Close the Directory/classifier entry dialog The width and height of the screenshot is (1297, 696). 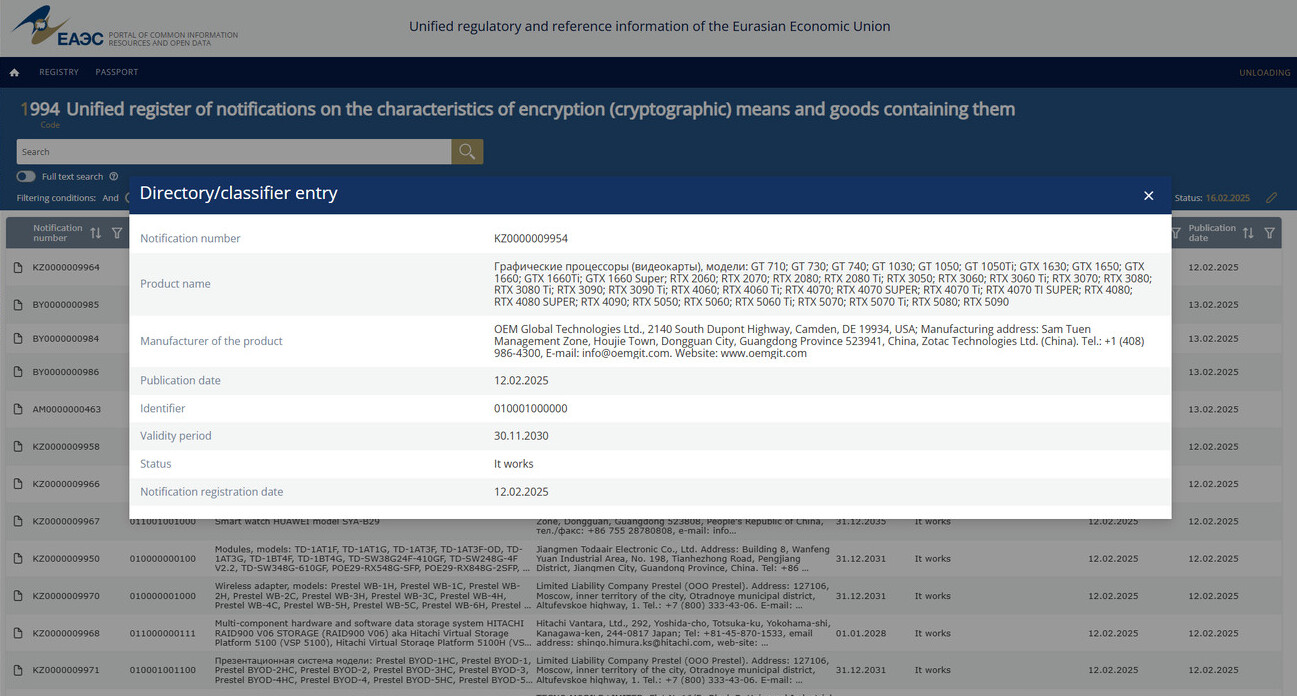(x=1148, y=196)
